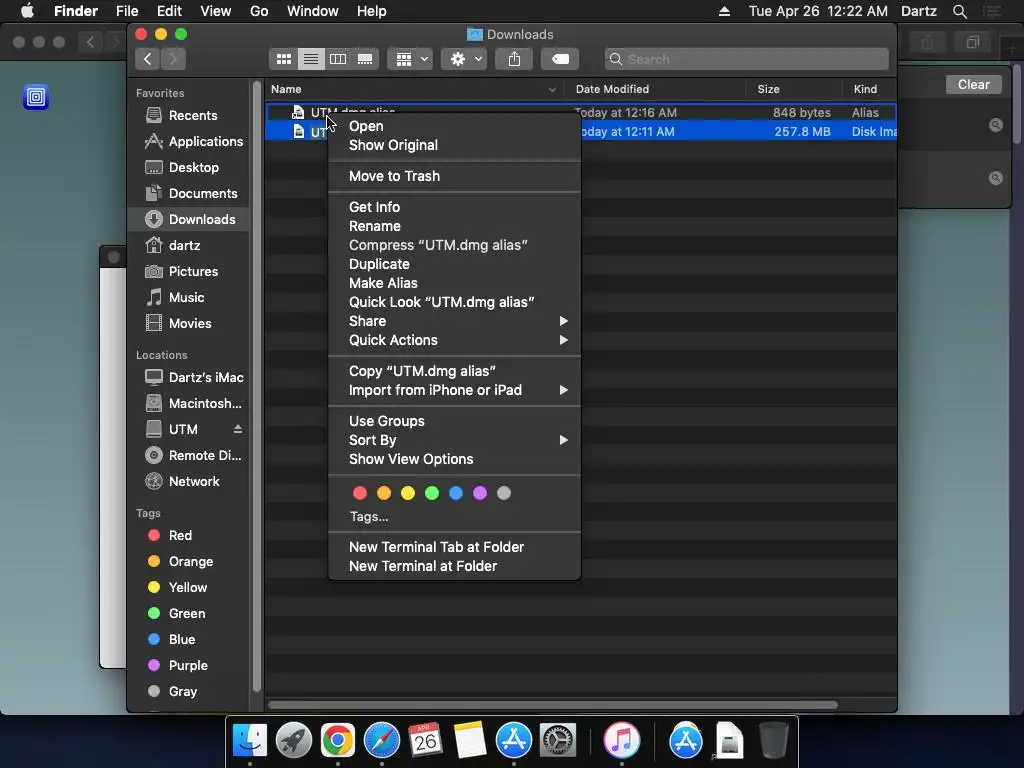The width and height of the screenshot is (1024, 768).
Task: Open Music in the sidebar
Action: point(186,298)
